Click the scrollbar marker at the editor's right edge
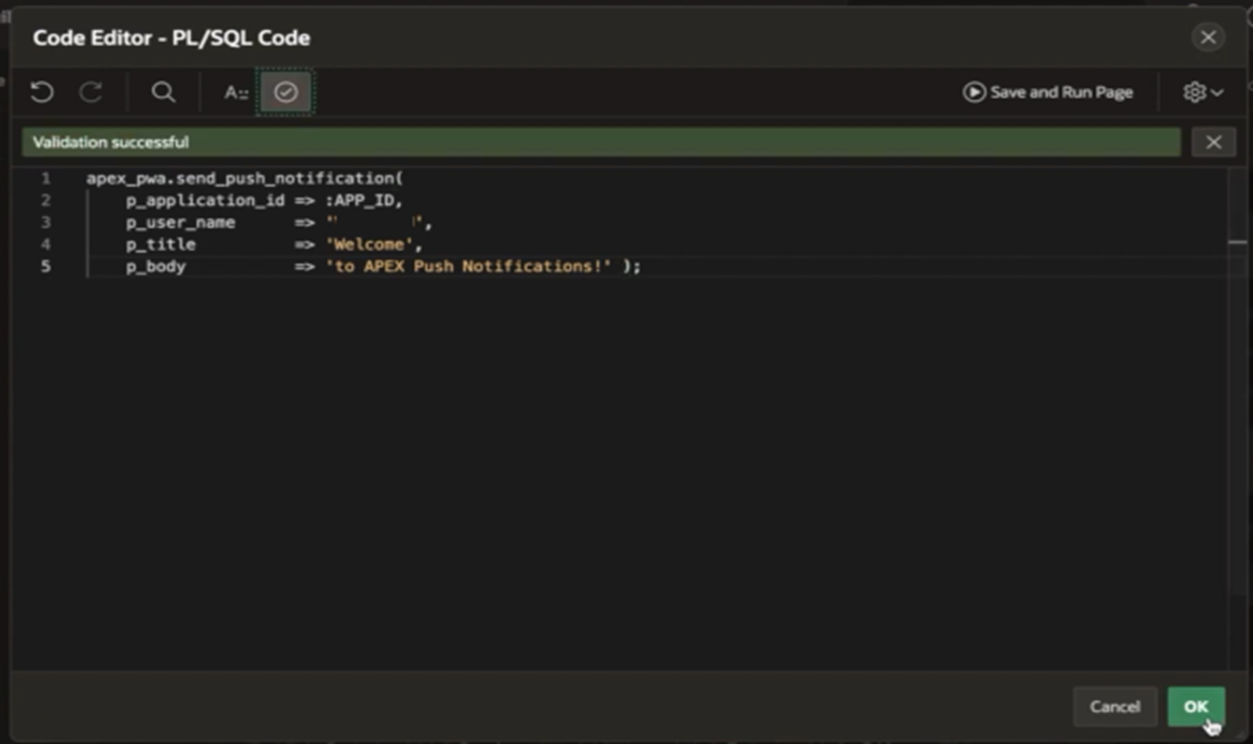The image size is (1253, 744). click(1237, 242)
